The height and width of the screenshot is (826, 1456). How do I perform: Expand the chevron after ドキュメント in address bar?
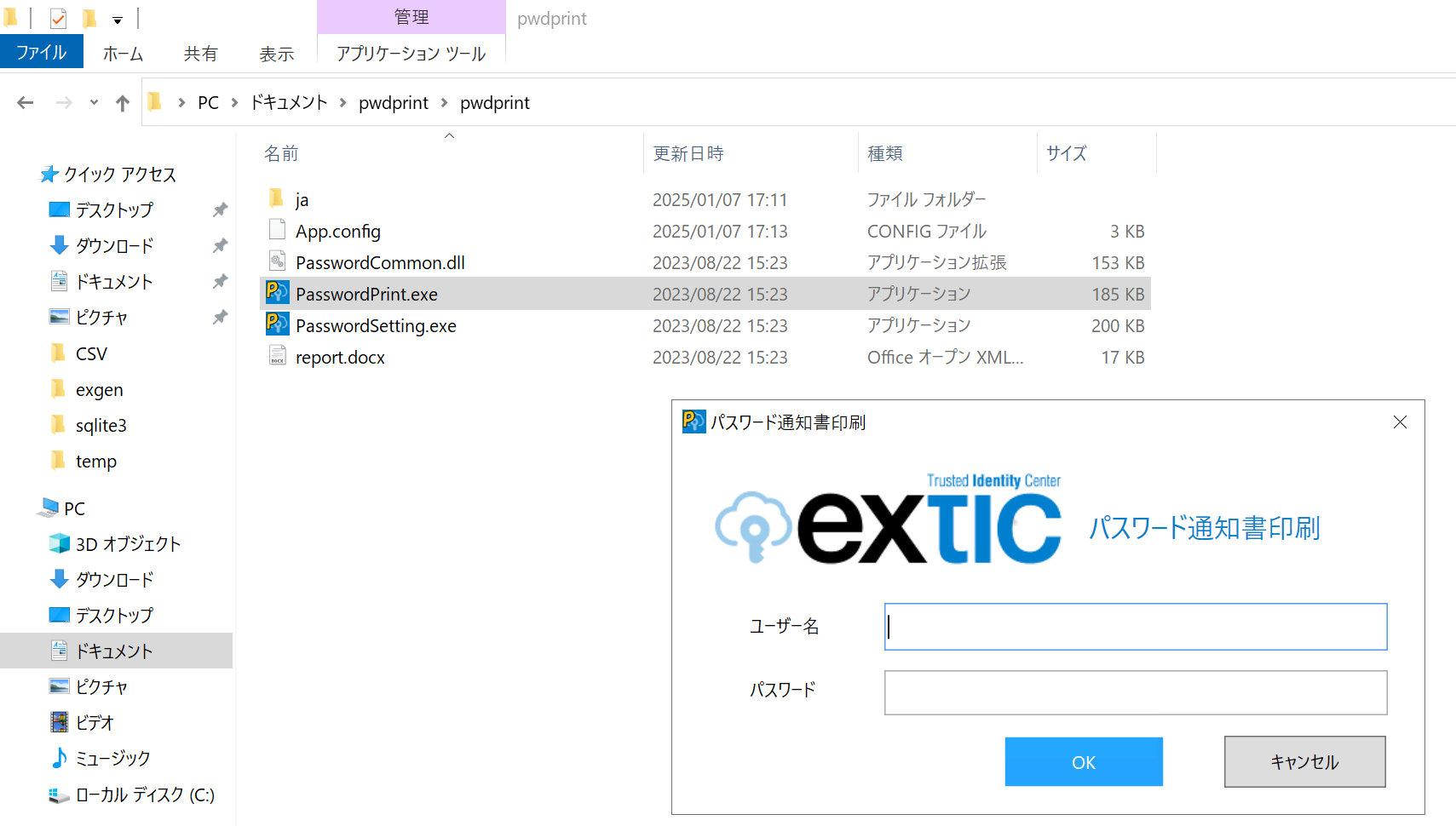coord(342,103)
